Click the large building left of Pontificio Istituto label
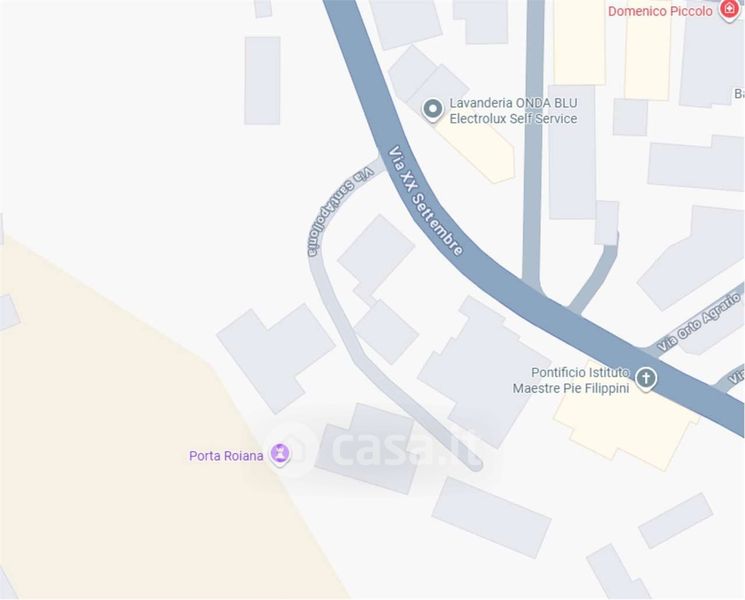The width and height of the screenshot is (745, 600). pos(480,373)
